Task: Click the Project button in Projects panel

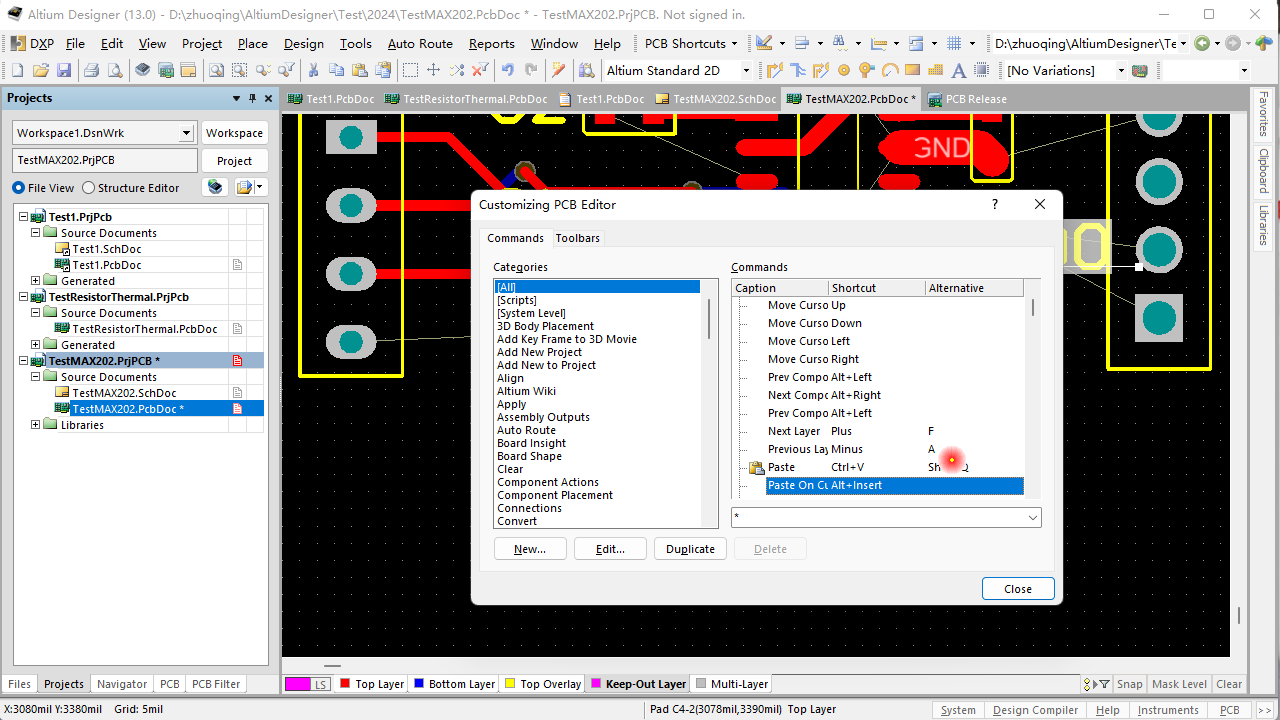Action: [234, 161]
